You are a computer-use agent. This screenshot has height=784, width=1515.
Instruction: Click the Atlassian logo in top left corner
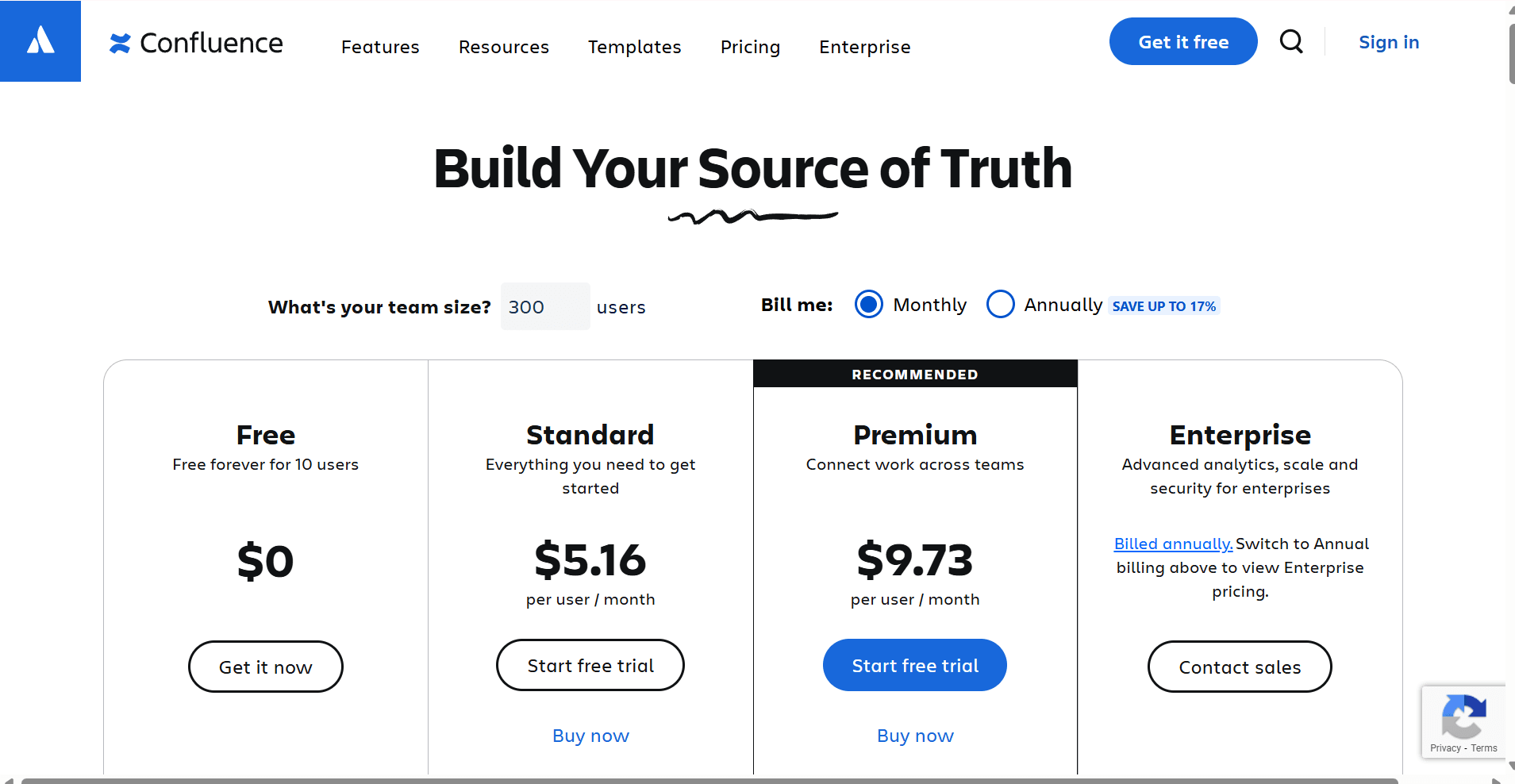(40, 40)
